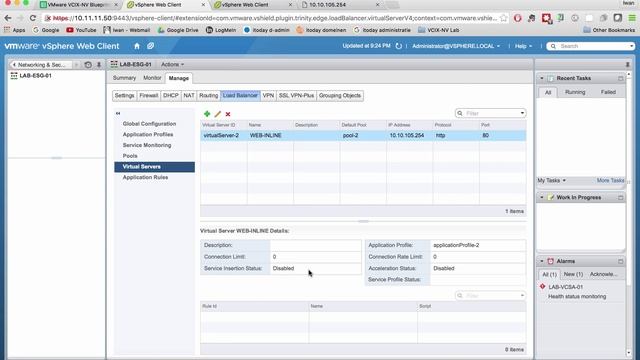Click More Tasks link
Viewport: 640px width, 360px height.
click(610, 180)
